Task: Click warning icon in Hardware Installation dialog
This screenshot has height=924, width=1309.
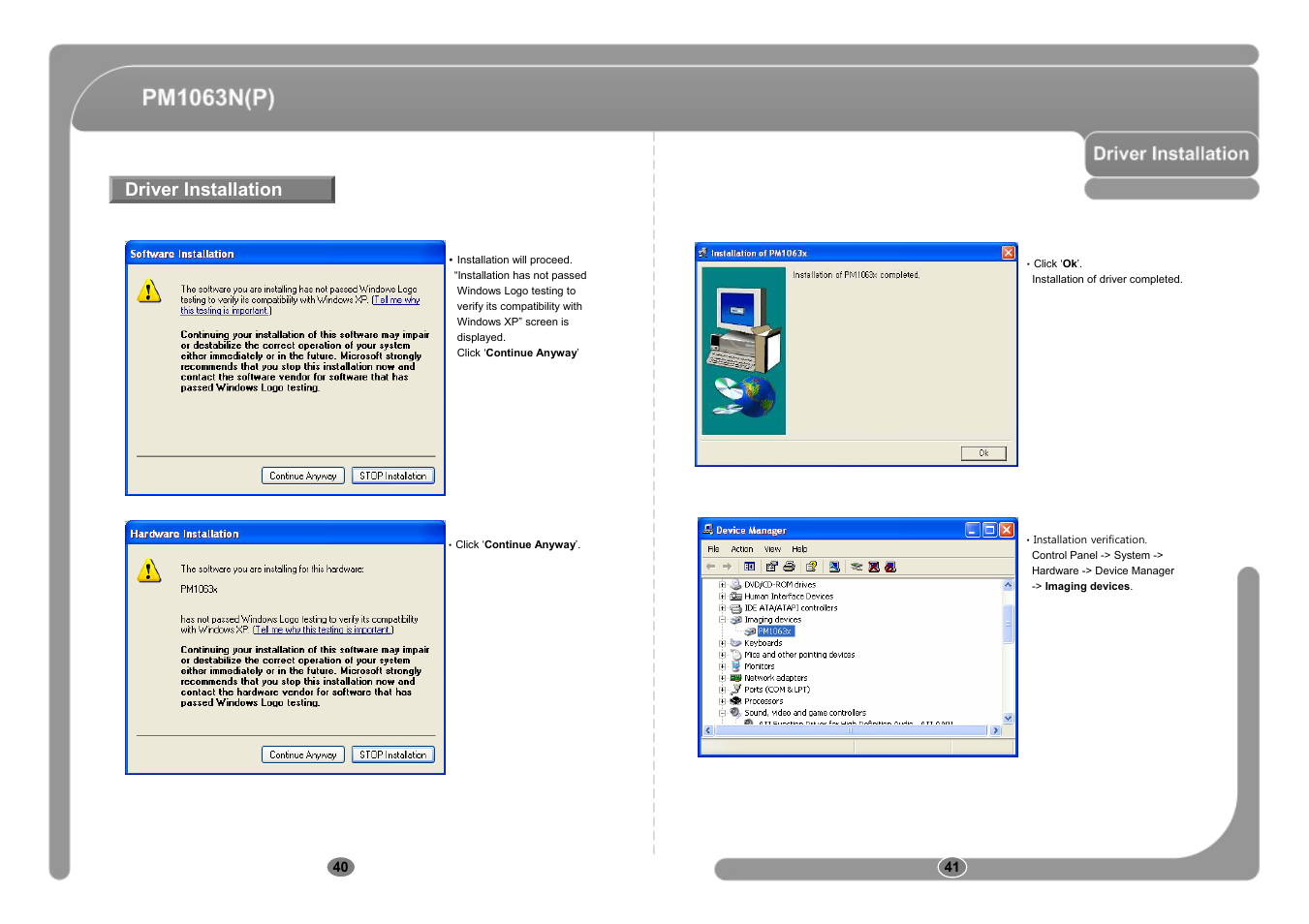Action: [148, 570]
